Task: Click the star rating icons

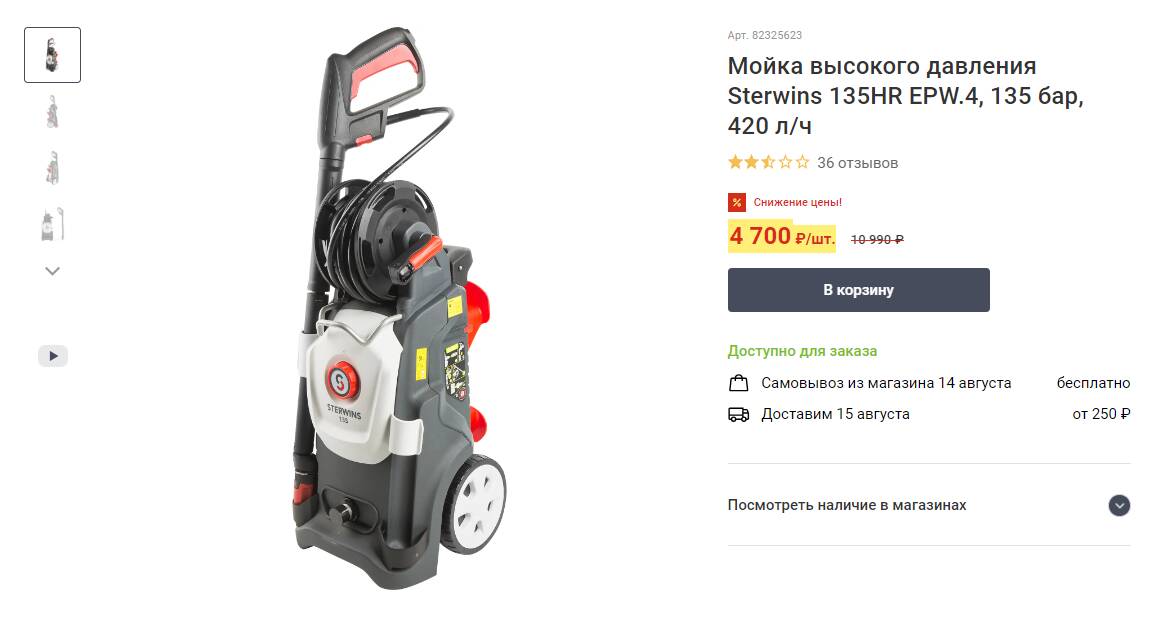Action: pyautogui.click(x=768, y=162)
